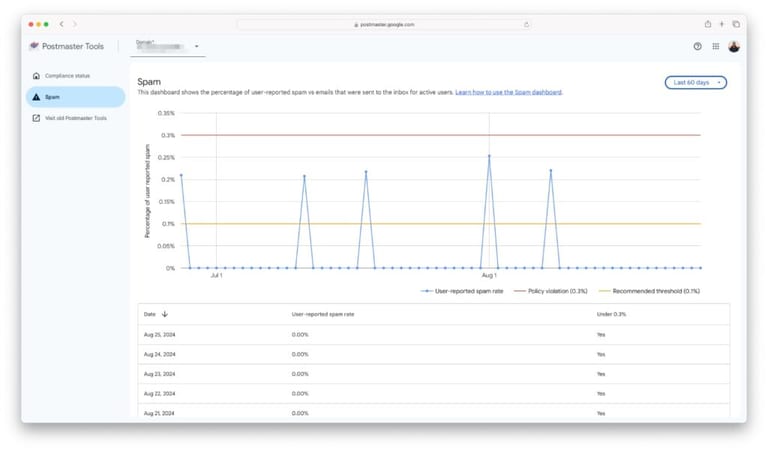
Task: Click the 0.00% value in Aug 25 row
Action: point(300,335)
